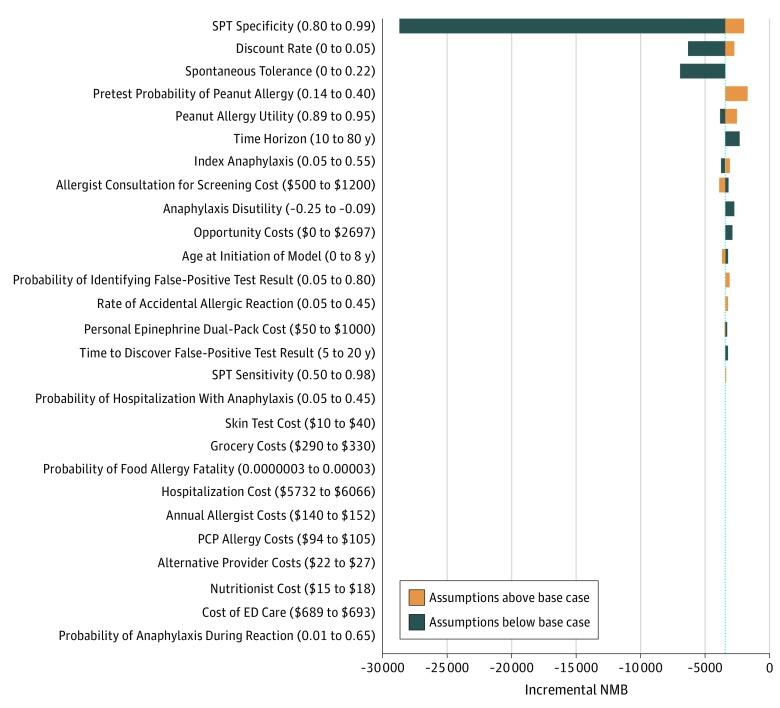780x708 pixels.
Task: Click the "Assumptions above base case" legend text
Action: coord(511,598)
